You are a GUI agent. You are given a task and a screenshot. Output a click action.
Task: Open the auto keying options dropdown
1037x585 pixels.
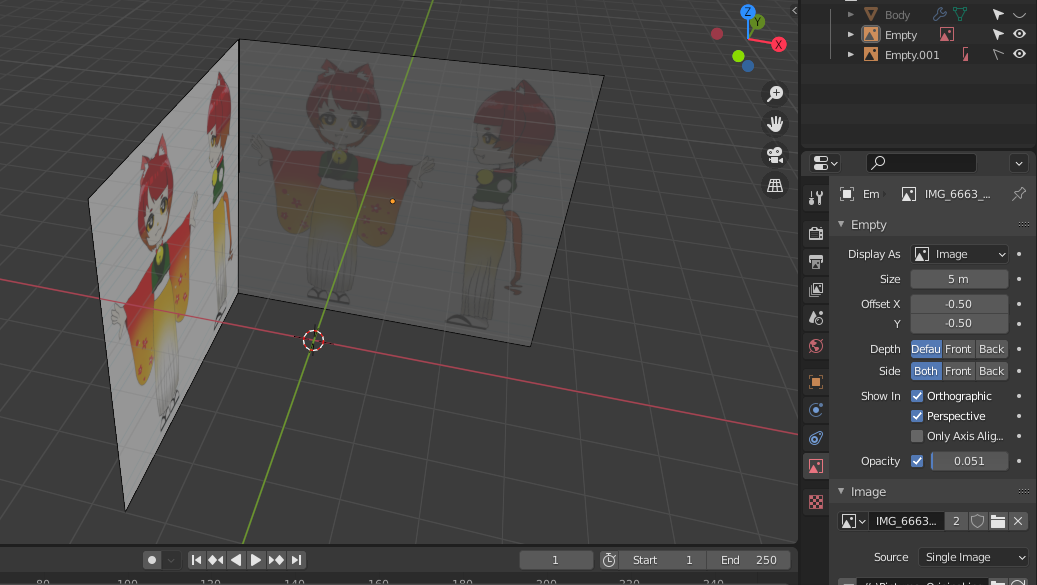pos(171,560)
